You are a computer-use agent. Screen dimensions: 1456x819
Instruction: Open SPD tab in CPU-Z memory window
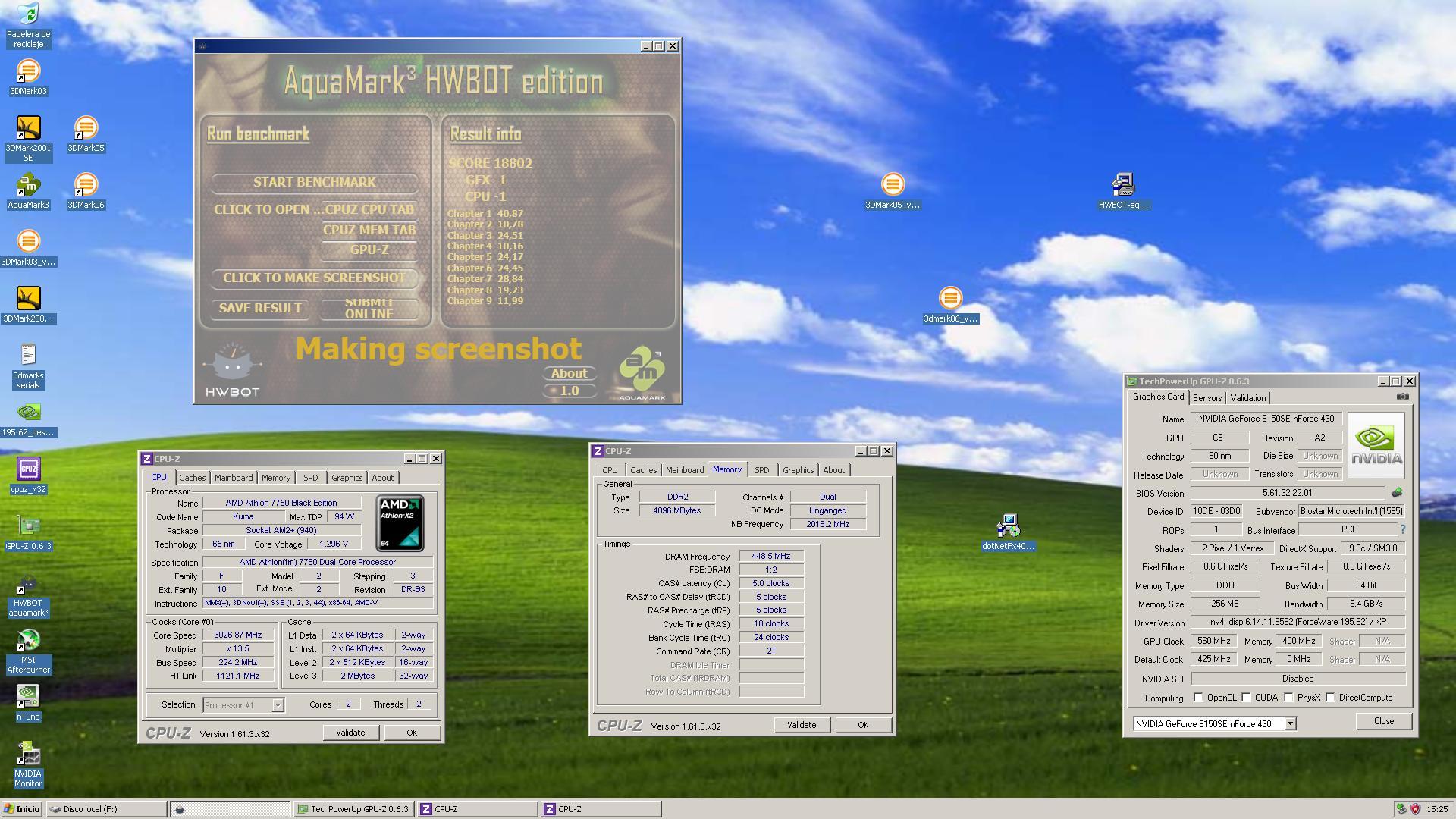(x=761, y=470)
